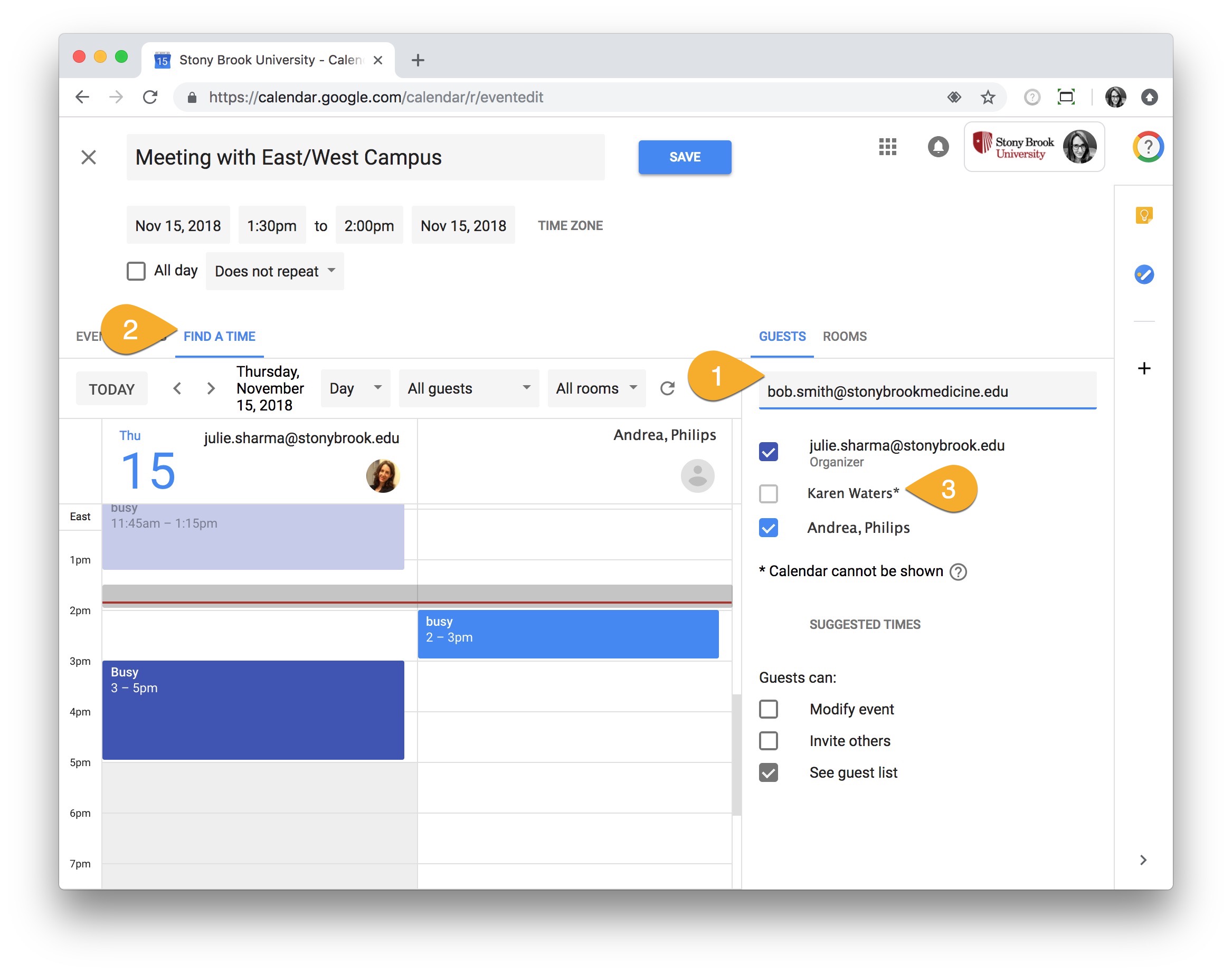Open Google Keep in the side panel

(x=1144, y=215)
